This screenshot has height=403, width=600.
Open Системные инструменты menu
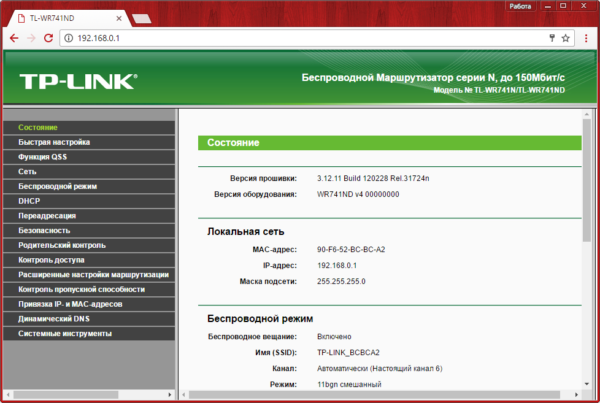(89, 334)
